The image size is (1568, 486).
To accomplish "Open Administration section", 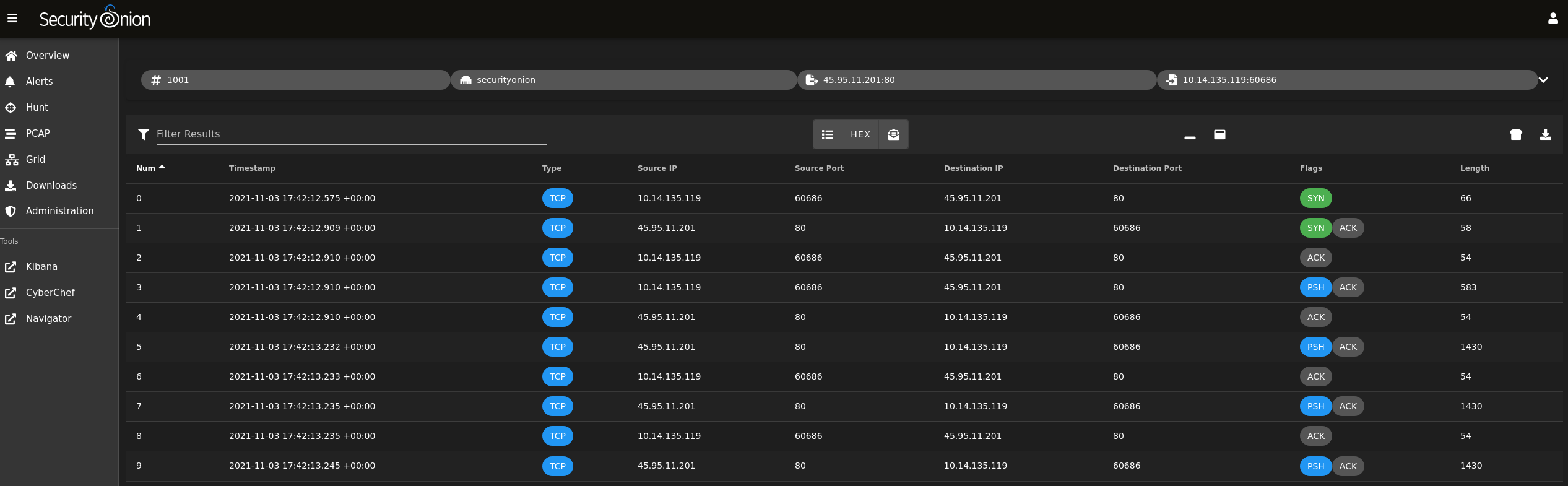I will click(59, 211).
